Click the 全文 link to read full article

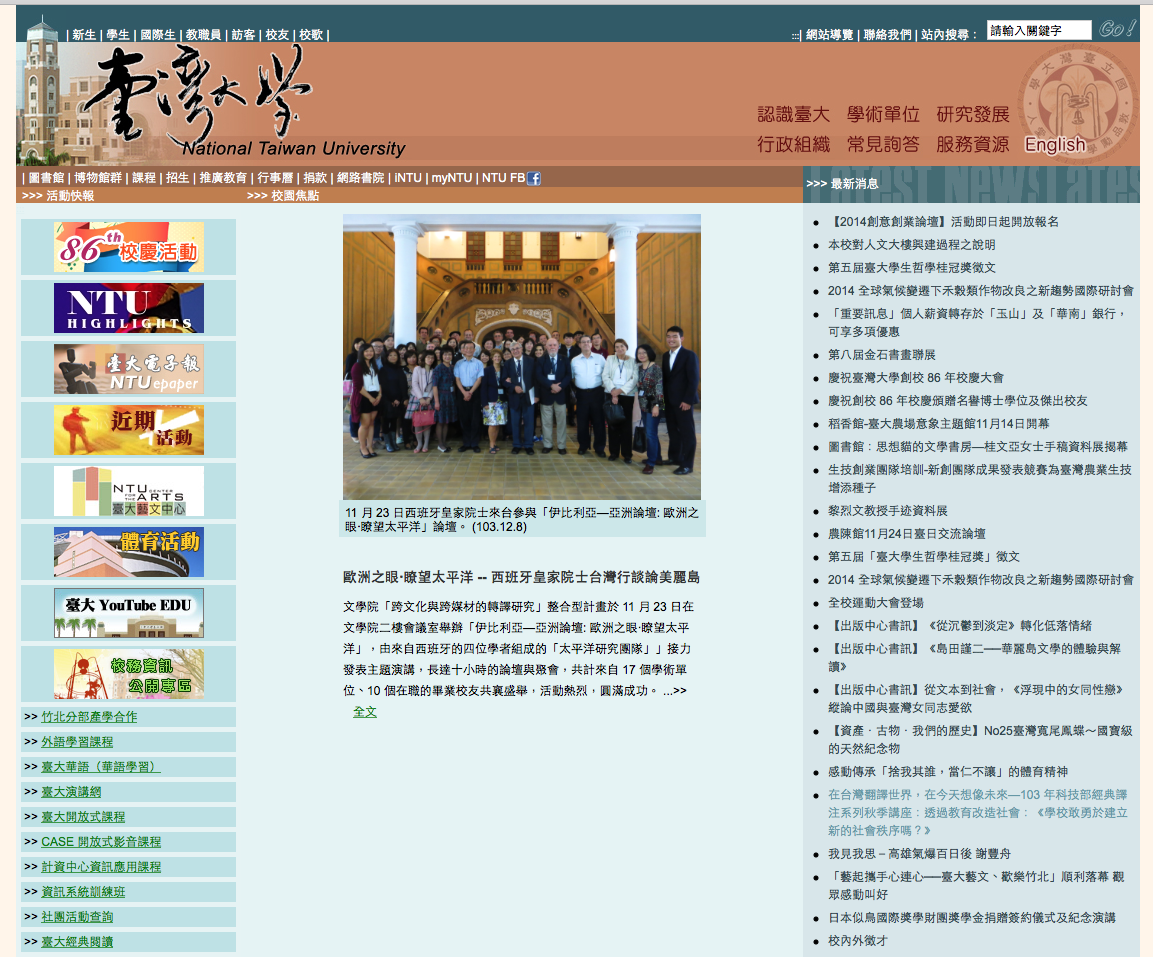364,711
